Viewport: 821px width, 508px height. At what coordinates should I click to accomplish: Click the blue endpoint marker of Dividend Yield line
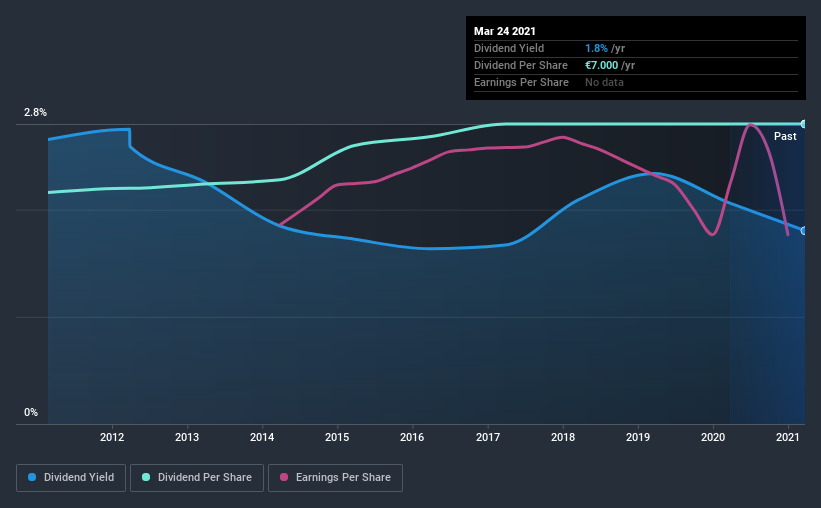pyautogui.click(x=803, y=230)
